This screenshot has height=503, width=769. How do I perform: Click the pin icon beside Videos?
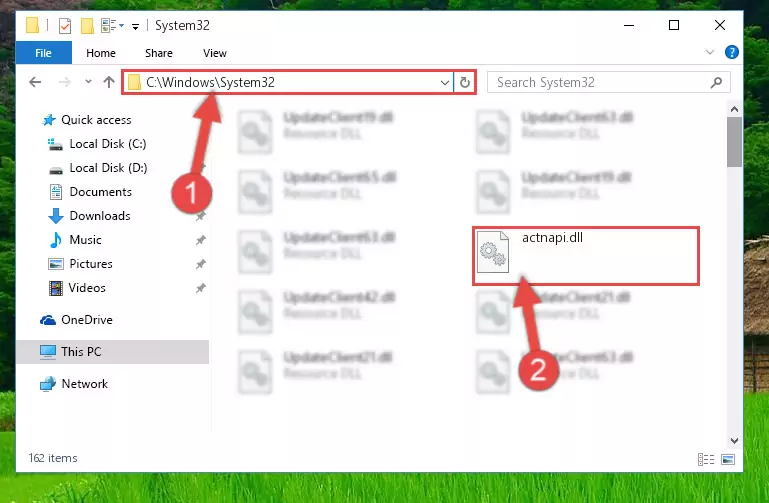tap(201, 288)
